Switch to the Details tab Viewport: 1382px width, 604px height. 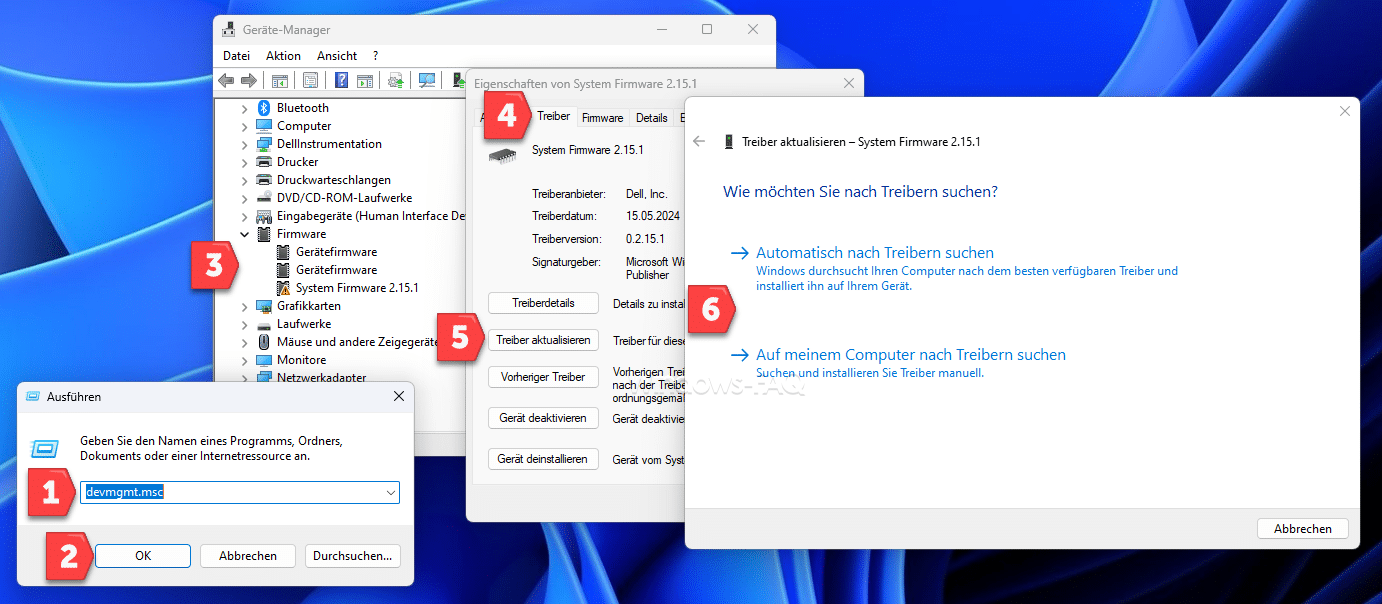[x=651, y=118]
